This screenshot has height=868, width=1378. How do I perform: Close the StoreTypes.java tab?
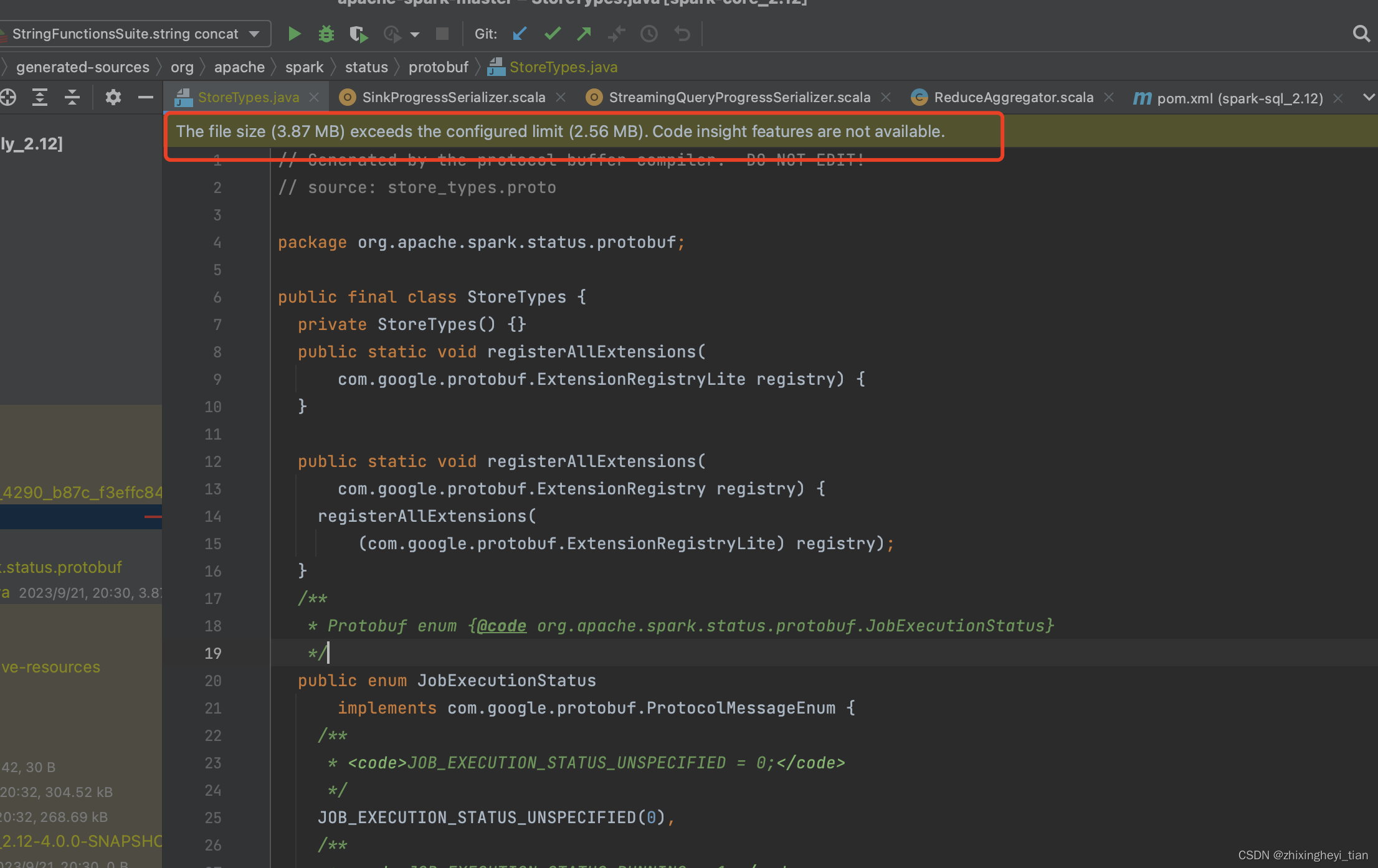314,98
